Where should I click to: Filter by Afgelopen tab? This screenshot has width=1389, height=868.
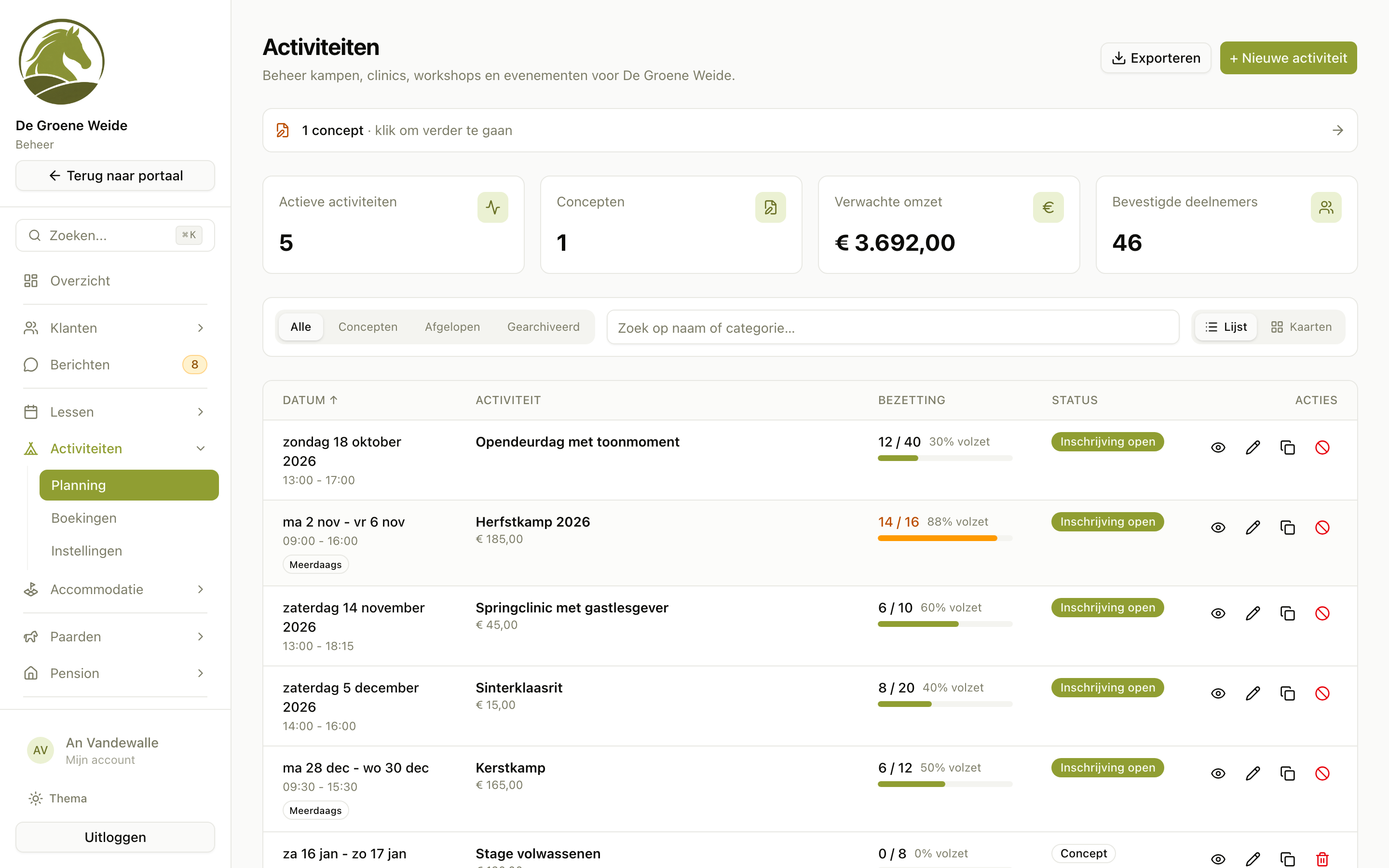[x=452, y=327]
